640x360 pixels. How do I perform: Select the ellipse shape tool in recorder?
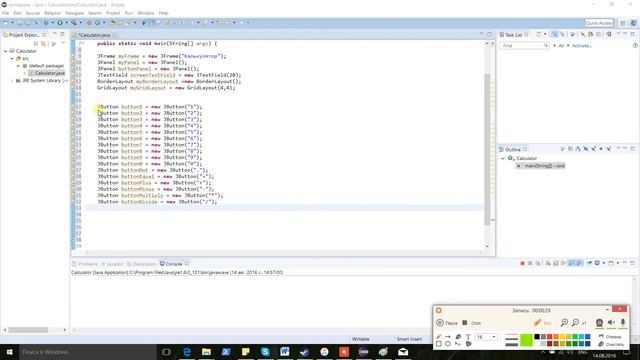pos(448,344)
